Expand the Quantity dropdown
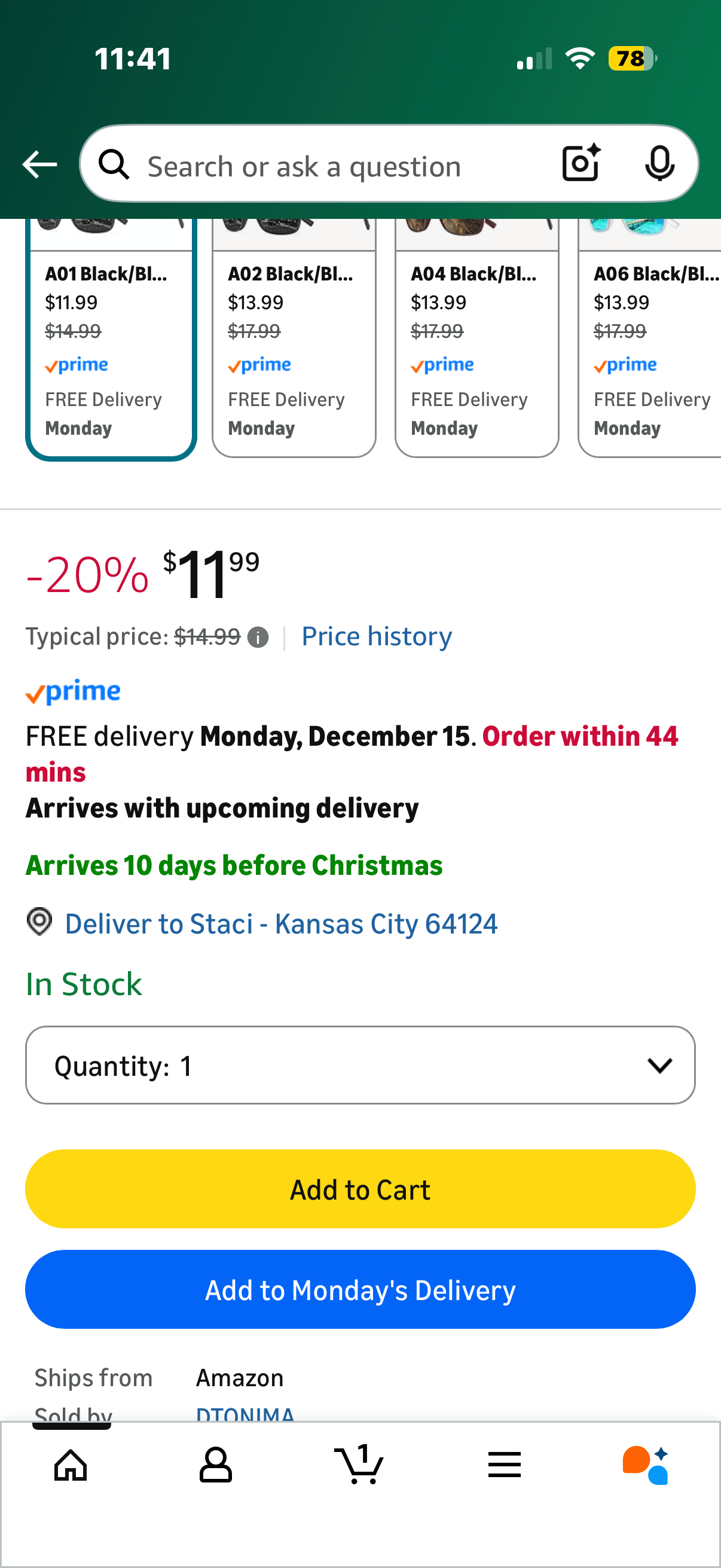721x1568 pixels. (360, 1065)
